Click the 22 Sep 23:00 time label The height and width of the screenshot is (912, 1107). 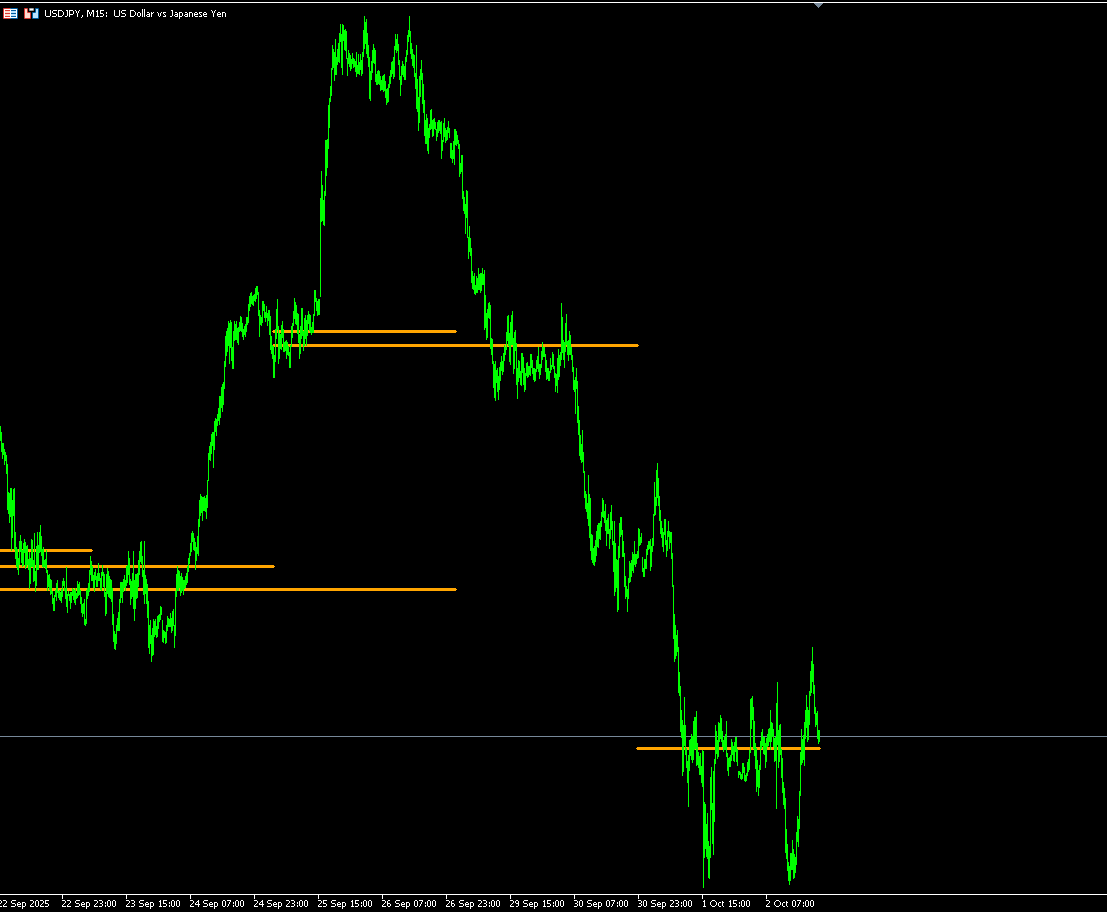(x=89, y=904)
